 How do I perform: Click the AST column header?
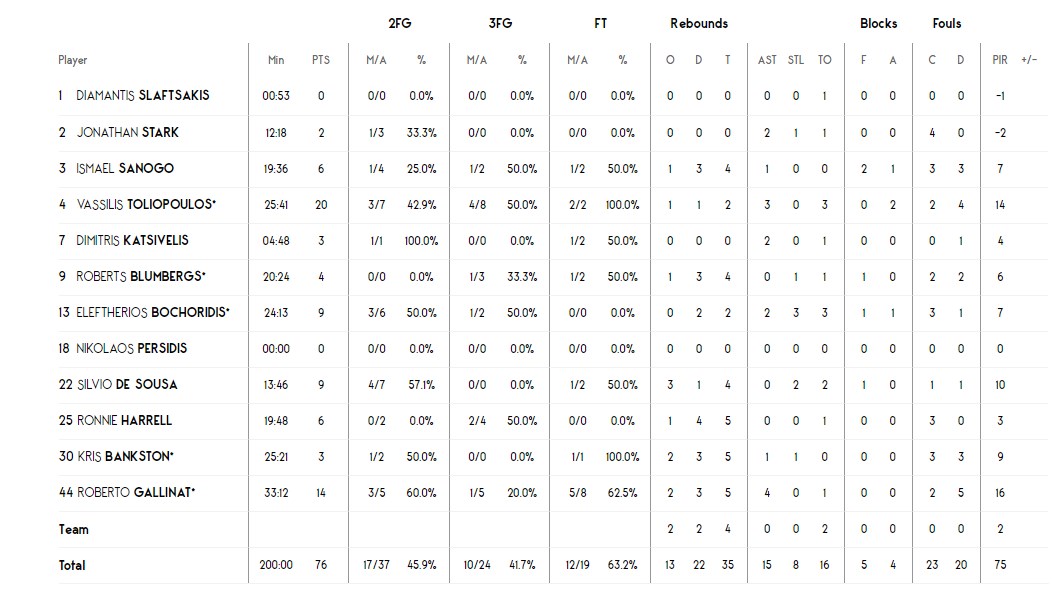pyautogui.click(x=767, y=60)
